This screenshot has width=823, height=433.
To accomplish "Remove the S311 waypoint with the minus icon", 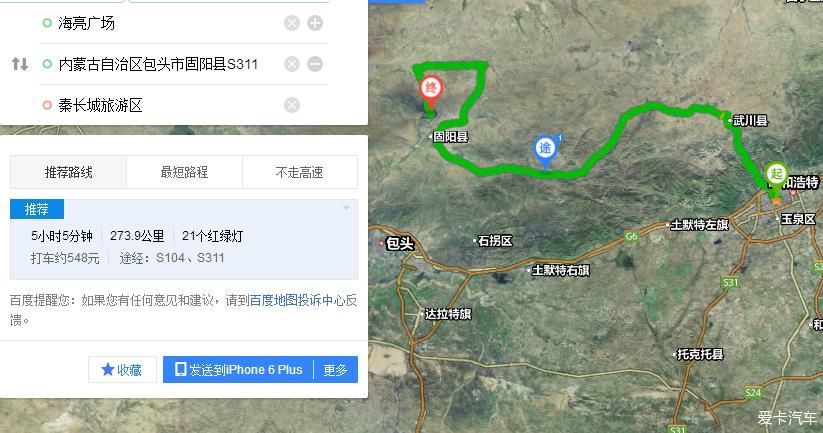I will tap(315, 64).
